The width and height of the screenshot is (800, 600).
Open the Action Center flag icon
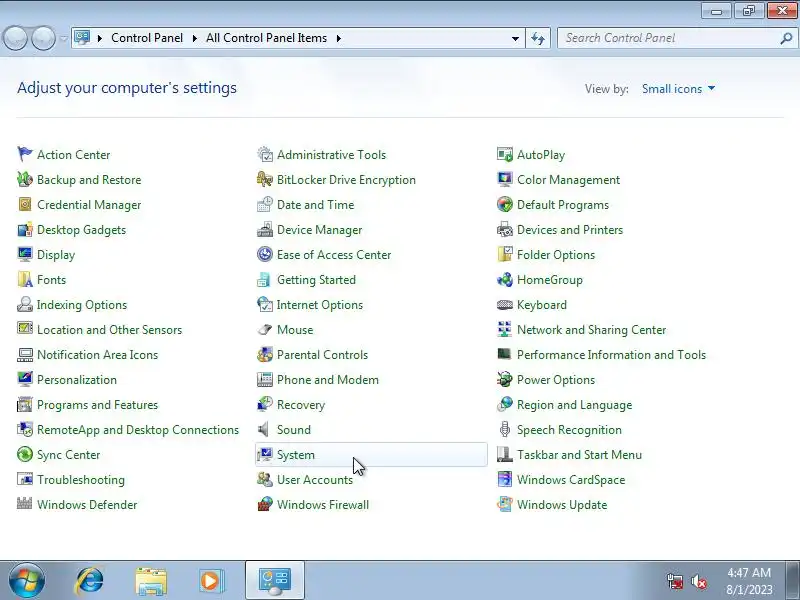click(24, 154)
